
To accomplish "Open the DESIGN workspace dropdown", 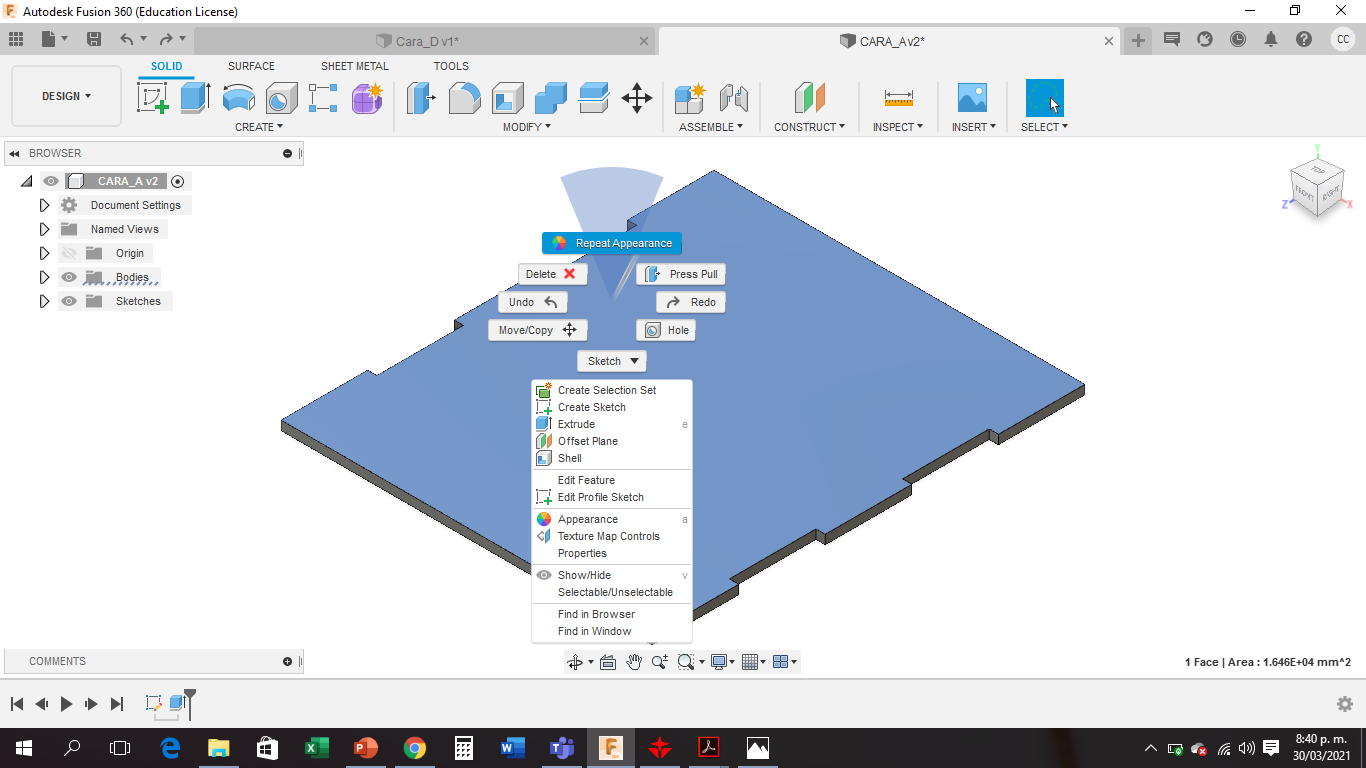I will pos(66,96).
